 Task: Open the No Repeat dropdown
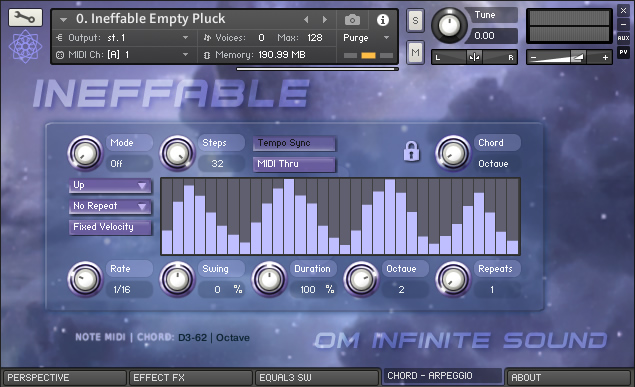(x=110, y=206)
